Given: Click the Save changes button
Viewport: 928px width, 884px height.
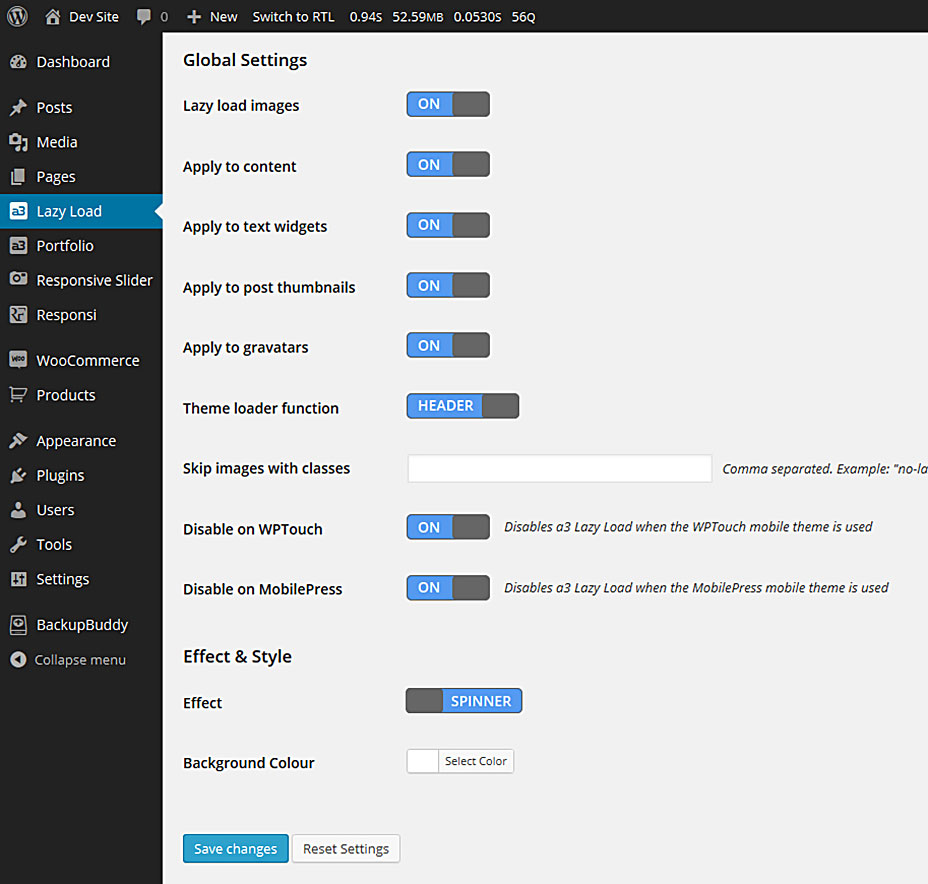Looking at the screenshot, I should click(x=235, y=849).
